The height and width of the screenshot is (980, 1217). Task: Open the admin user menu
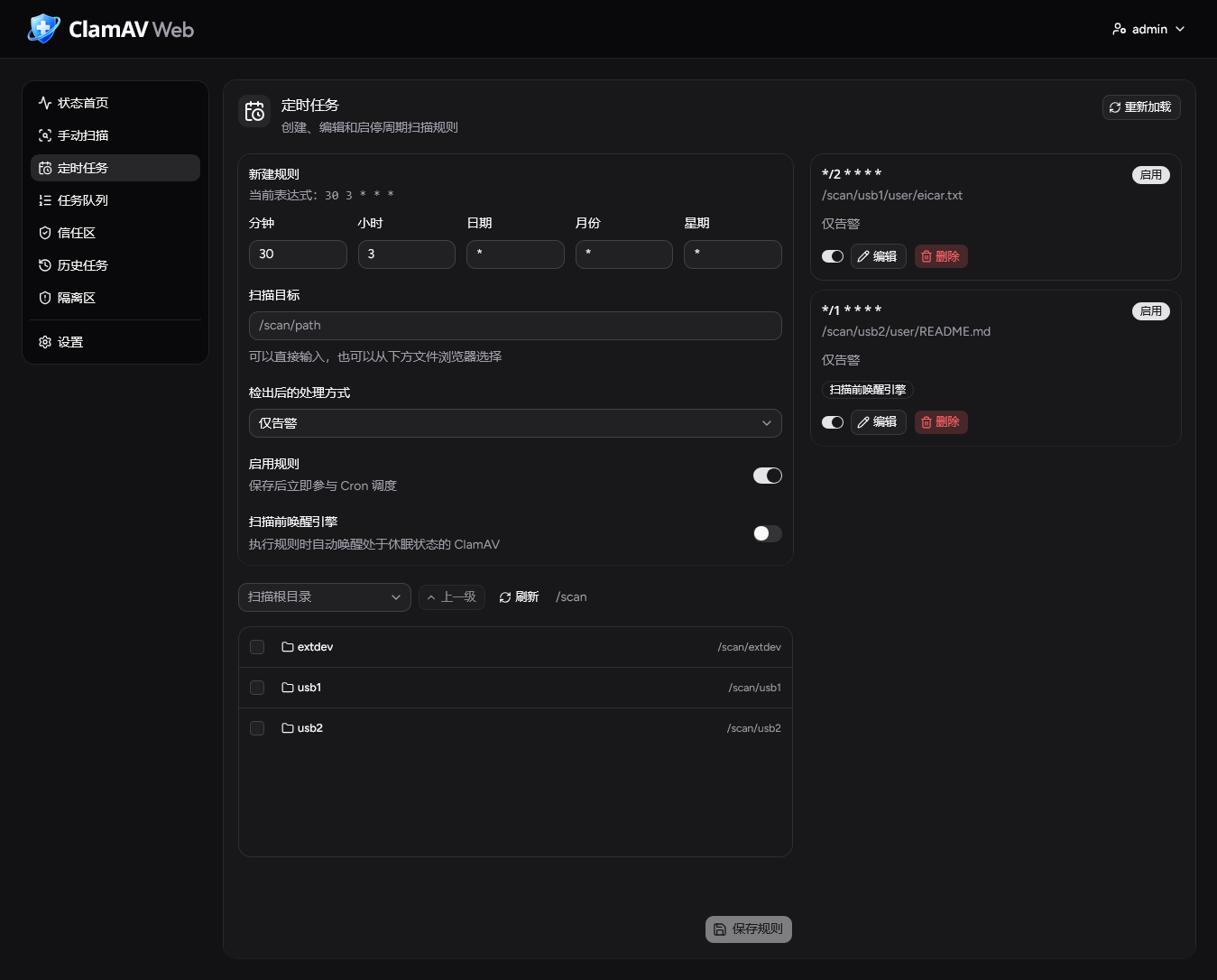pyautogui.click(x=1148, y=29)
